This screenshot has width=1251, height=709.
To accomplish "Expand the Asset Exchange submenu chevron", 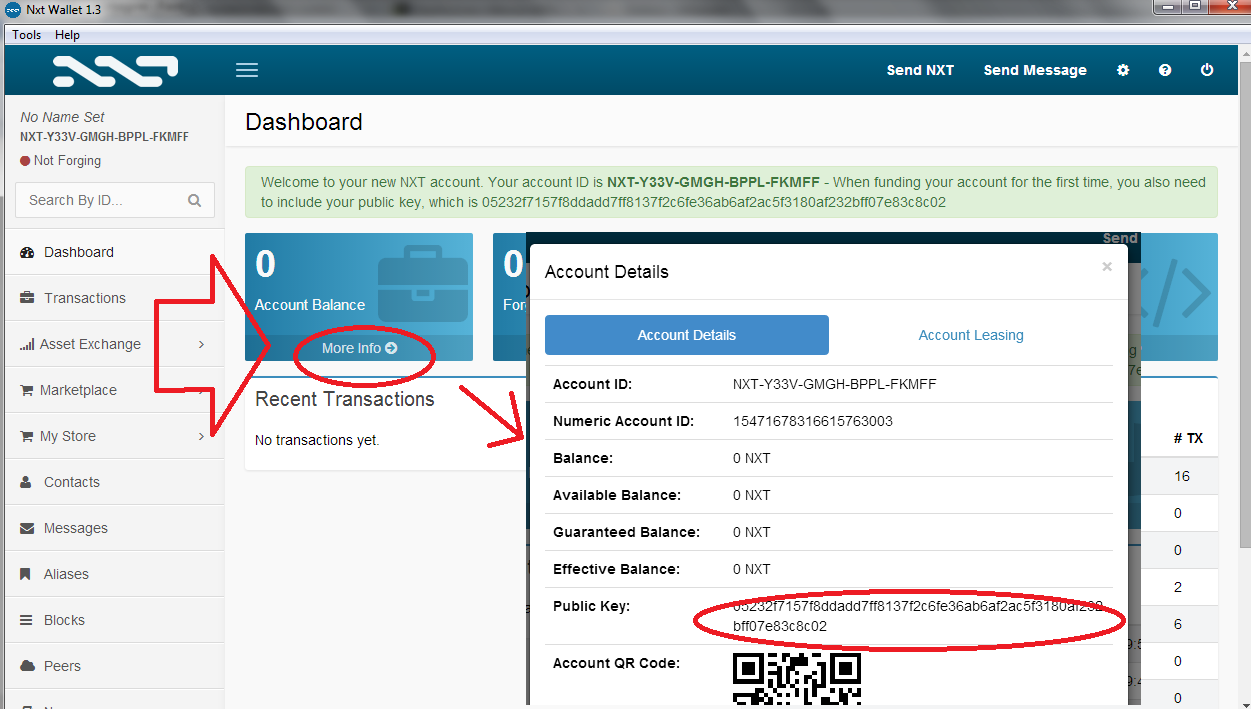I will (x=201, y=344).
